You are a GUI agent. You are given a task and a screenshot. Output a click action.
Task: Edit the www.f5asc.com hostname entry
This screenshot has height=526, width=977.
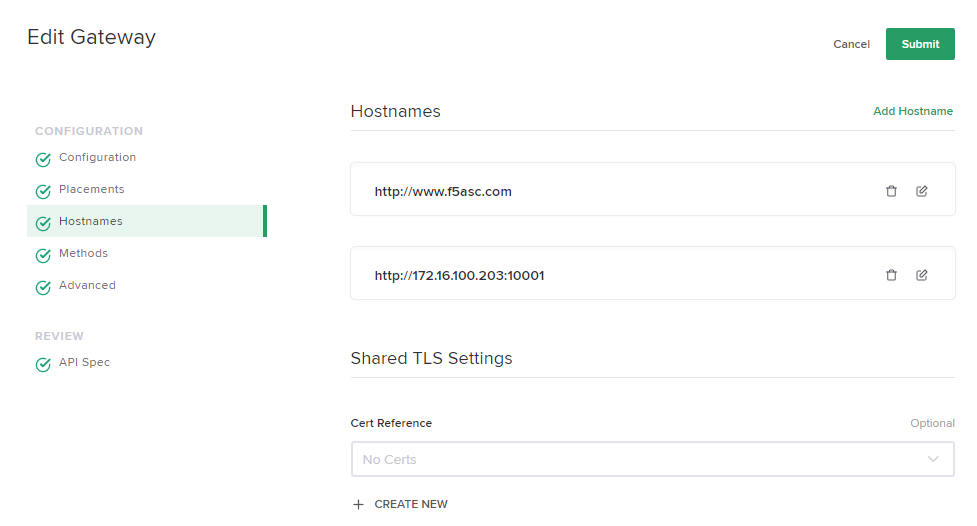[922, 191]
